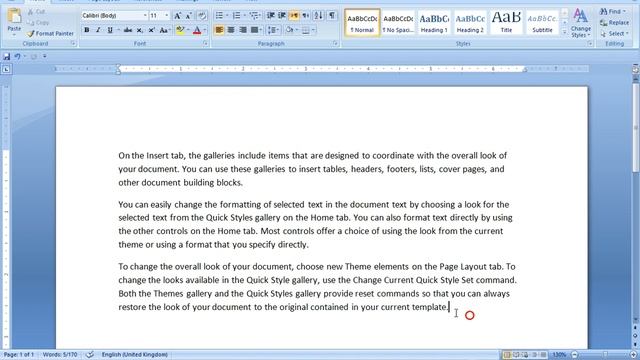
Task: Select Print Layout view icon
Action: 507,355
